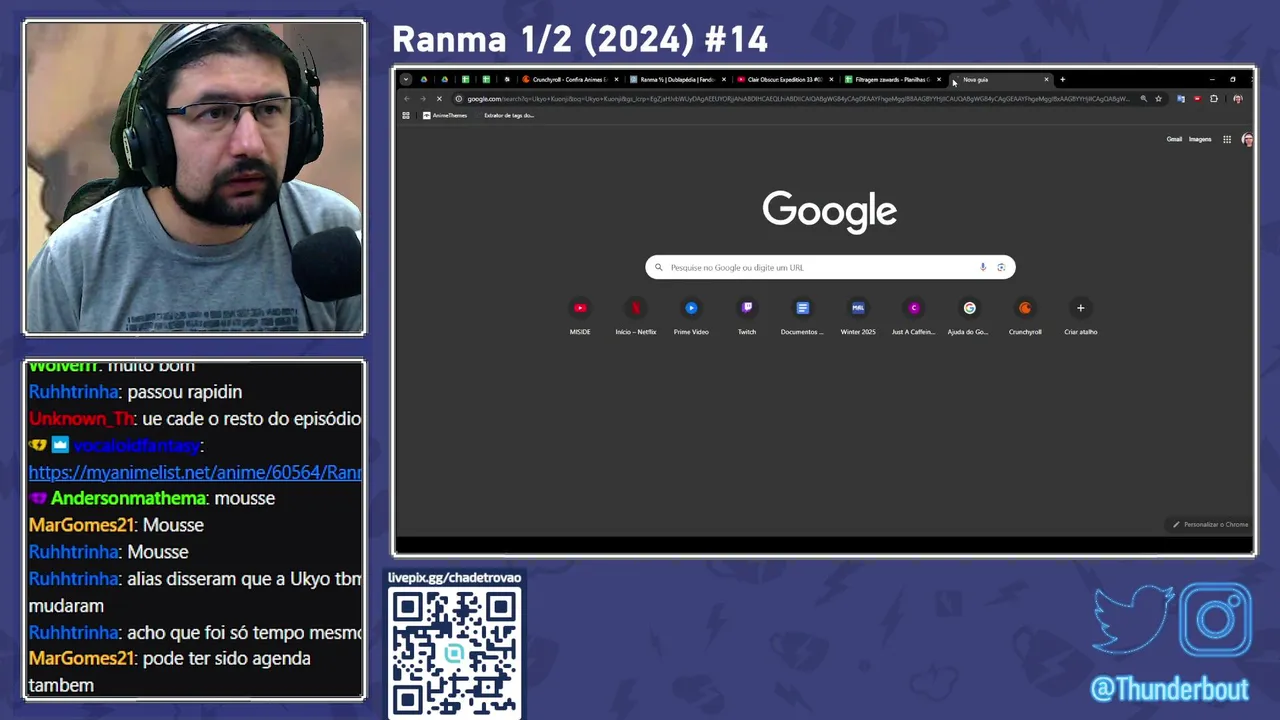Image resolution: width=1280 pixels, height=720 pixels.
Task: Close the Nova guia tab
Action: click(x=1046, y=79)
